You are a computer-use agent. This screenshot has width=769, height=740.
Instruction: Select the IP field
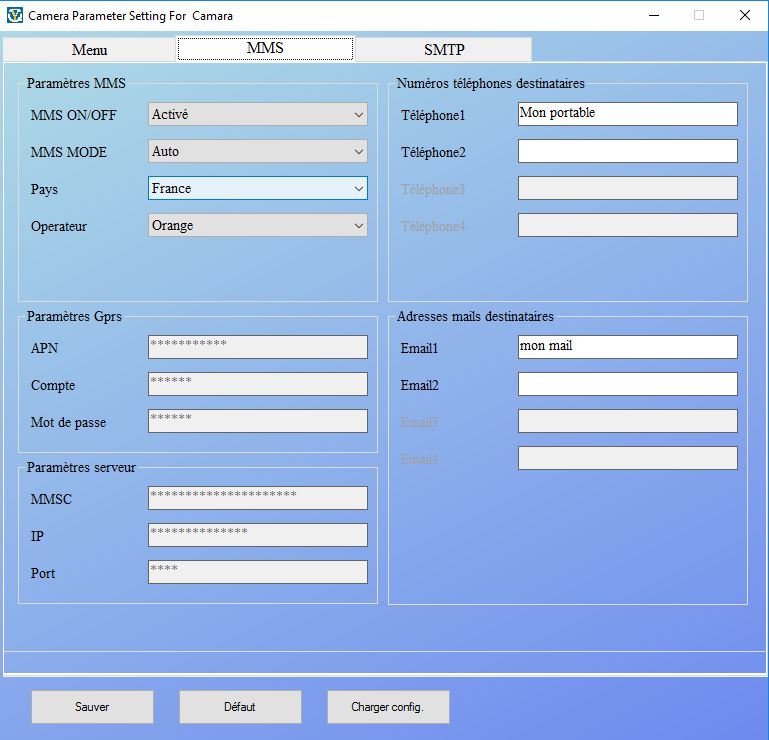point(257,535)
